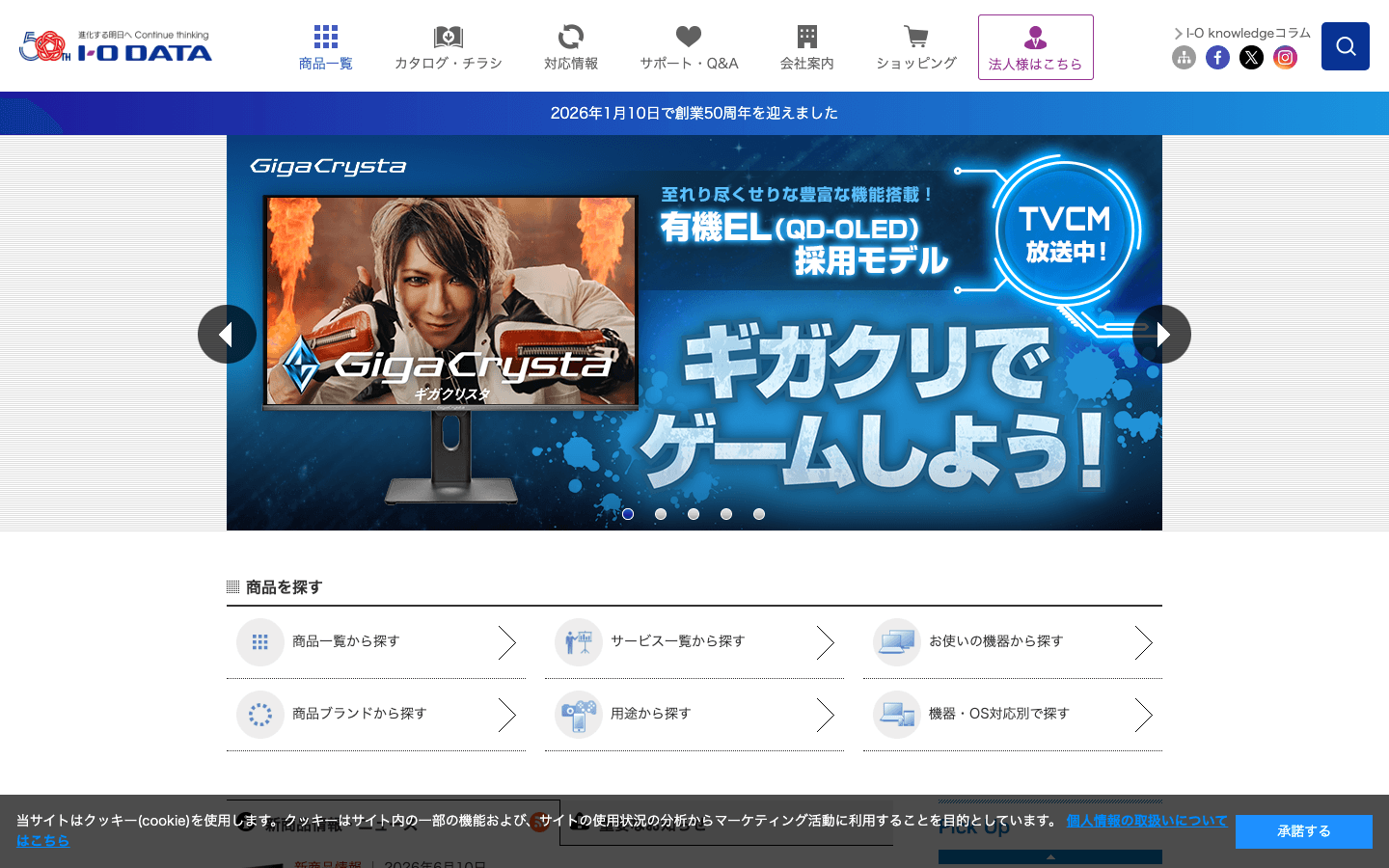Click the grid icon beside 商品一覧から探す
The image size is (1389, 868).
pos(260,642)
